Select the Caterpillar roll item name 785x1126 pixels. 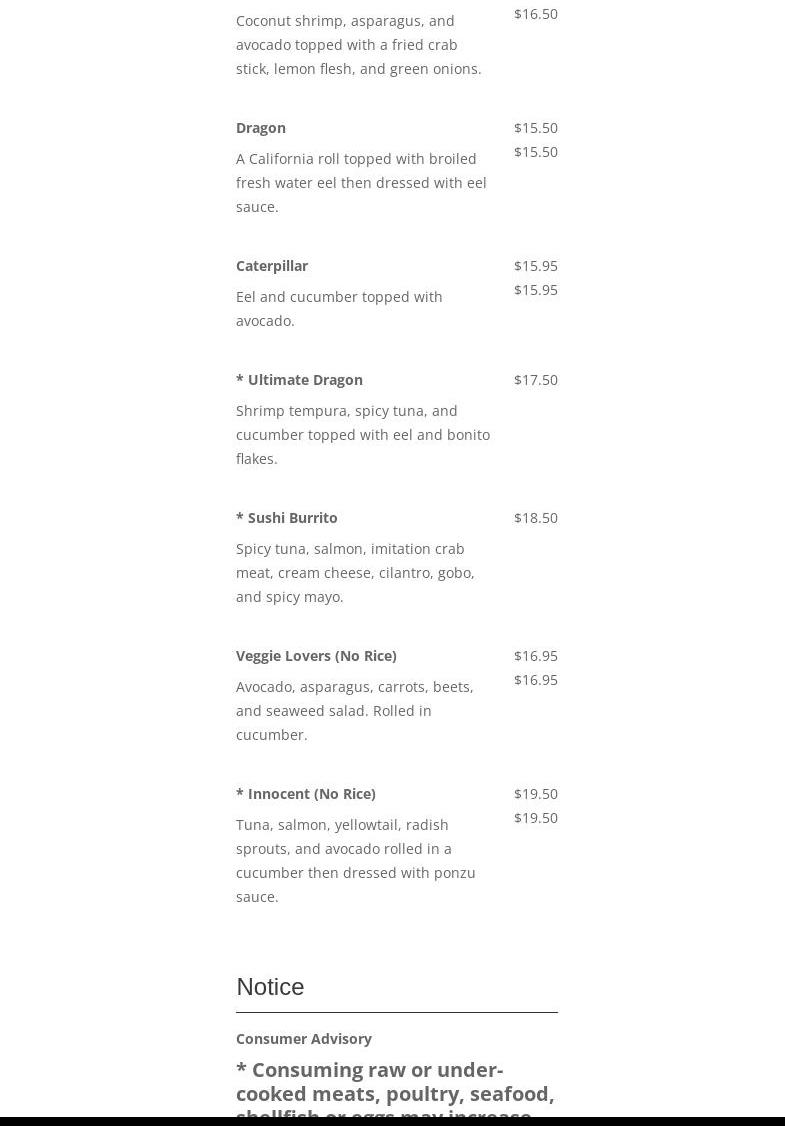click(x=272, y=265)
